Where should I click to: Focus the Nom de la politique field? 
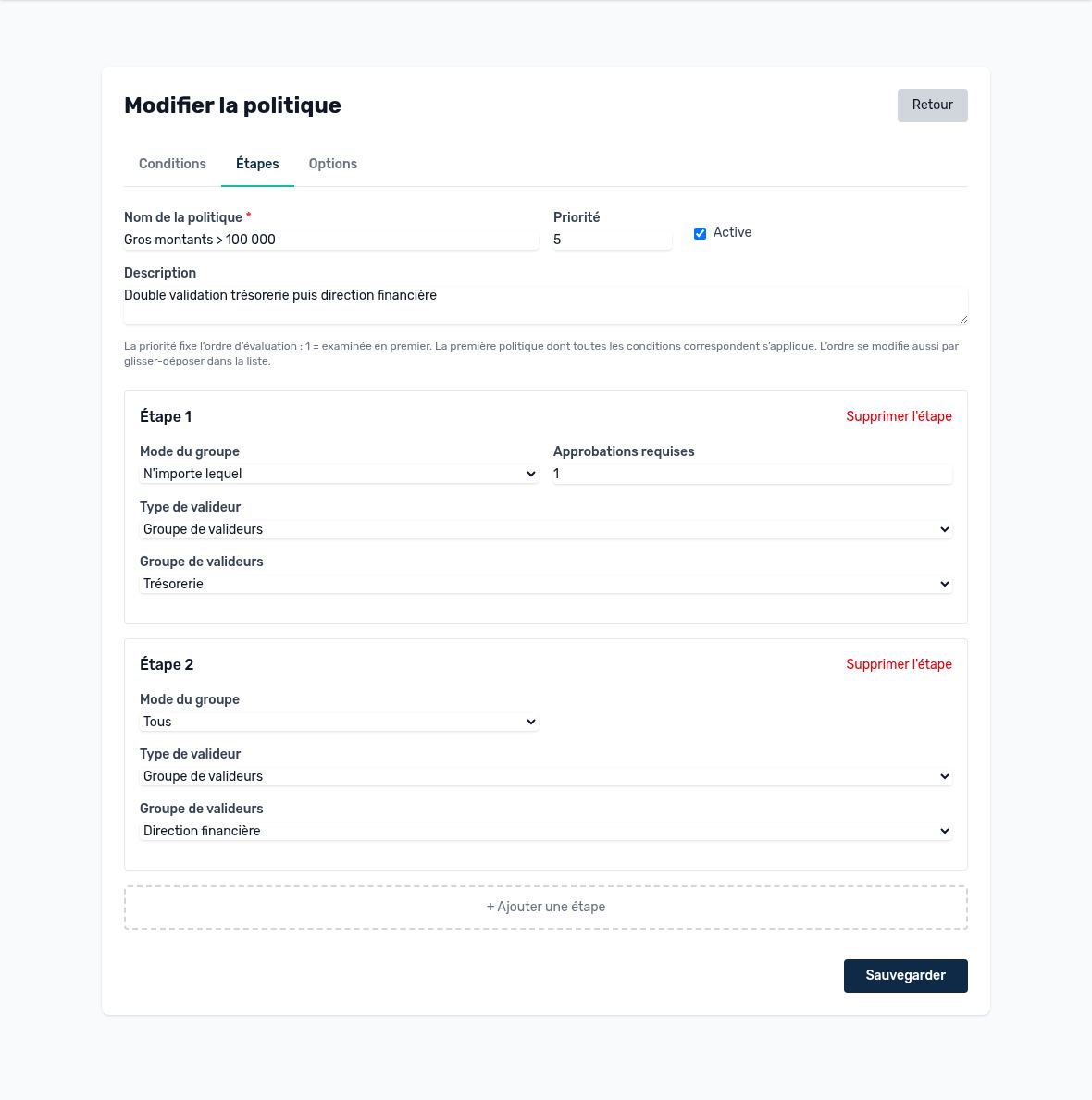click(331, 240)
